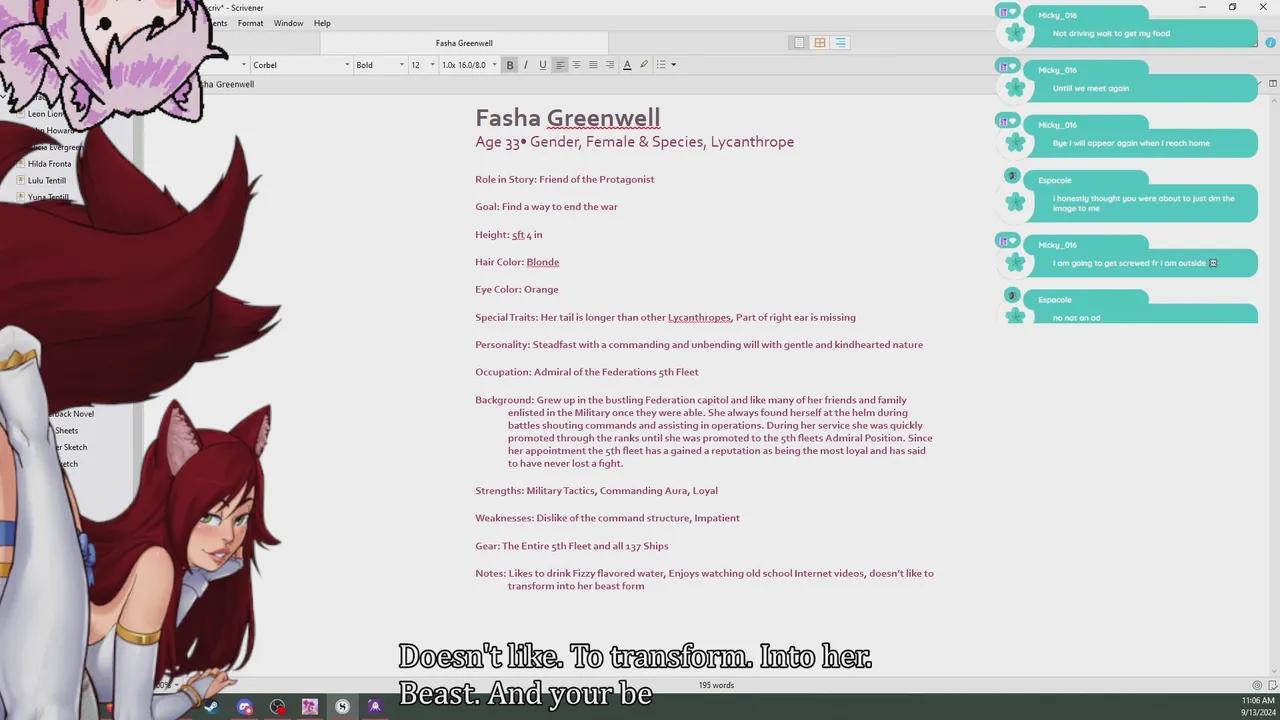Open the Corbel font family dropdown
1280x720 pixels.
(300, 65)
